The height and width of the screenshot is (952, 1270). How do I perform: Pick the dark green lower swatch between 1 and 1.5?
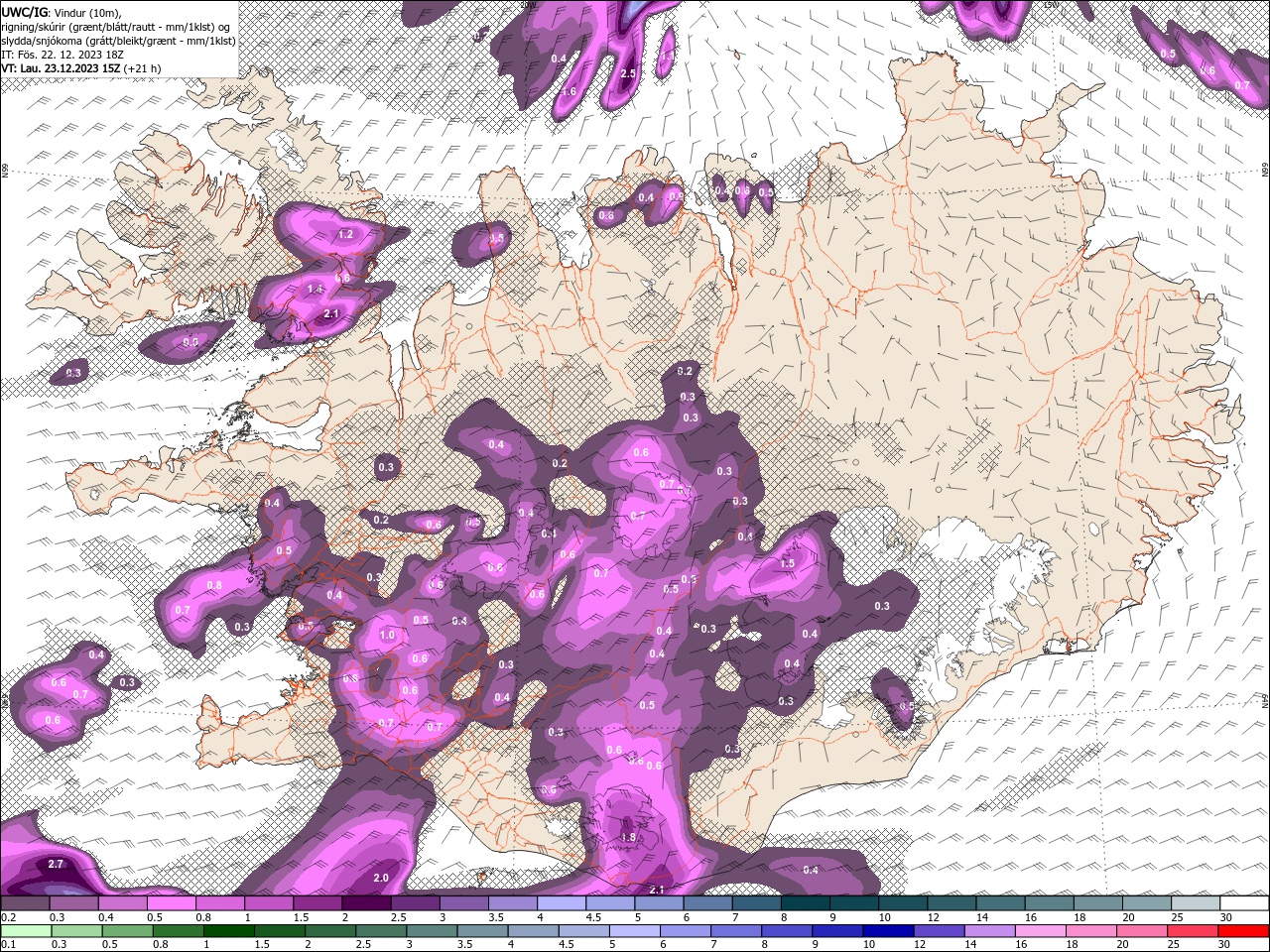click(229, 931)
